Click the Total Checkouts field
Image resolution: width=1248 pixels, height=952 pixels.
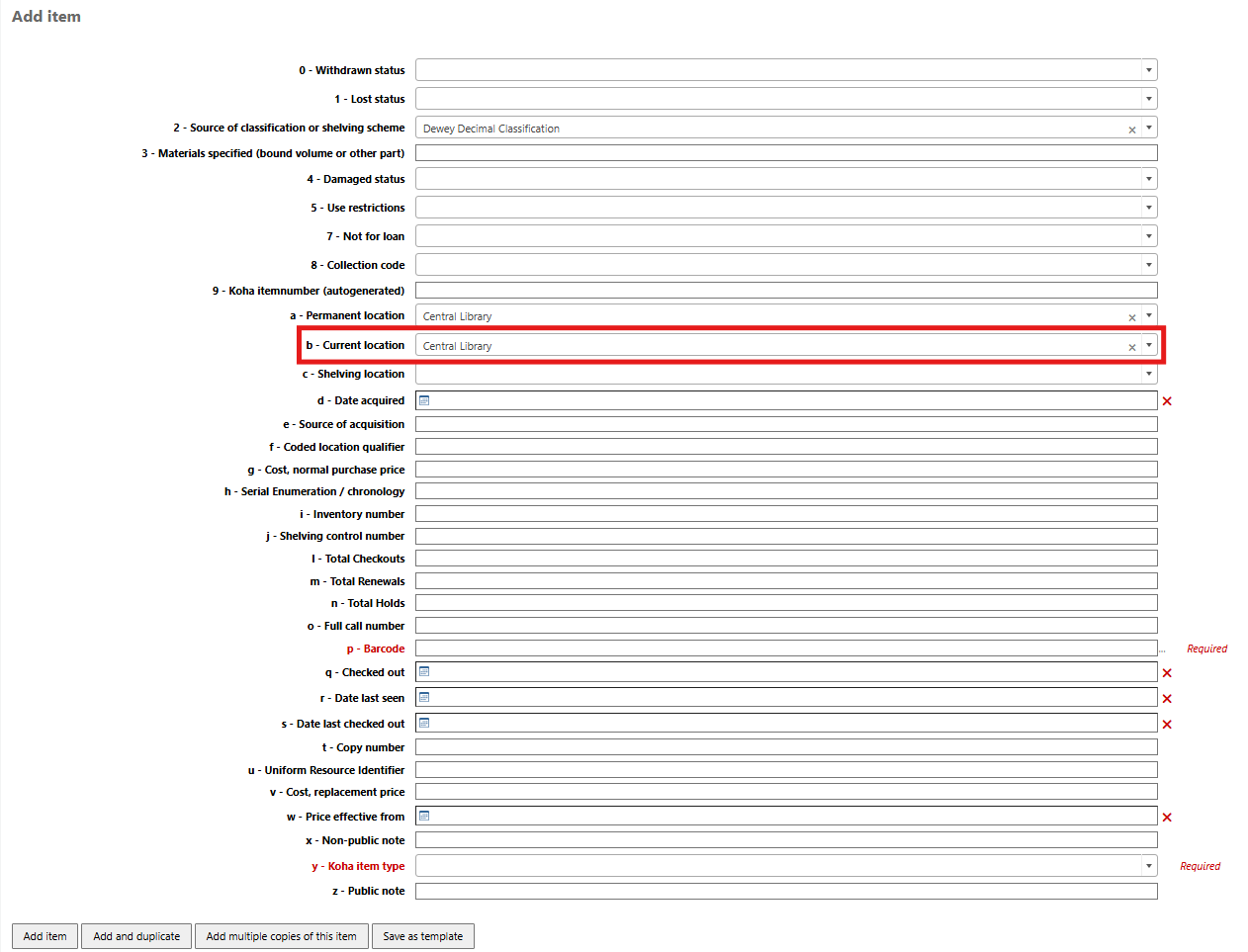[786, 559]
